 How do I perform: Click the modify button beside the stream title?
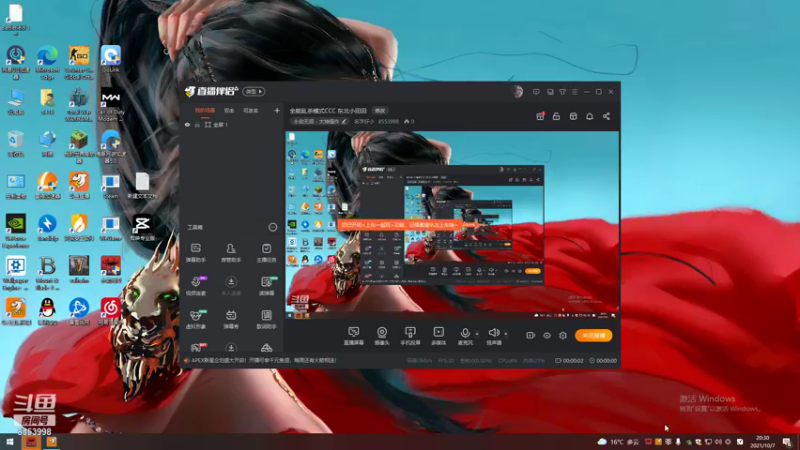click(380, 111)
